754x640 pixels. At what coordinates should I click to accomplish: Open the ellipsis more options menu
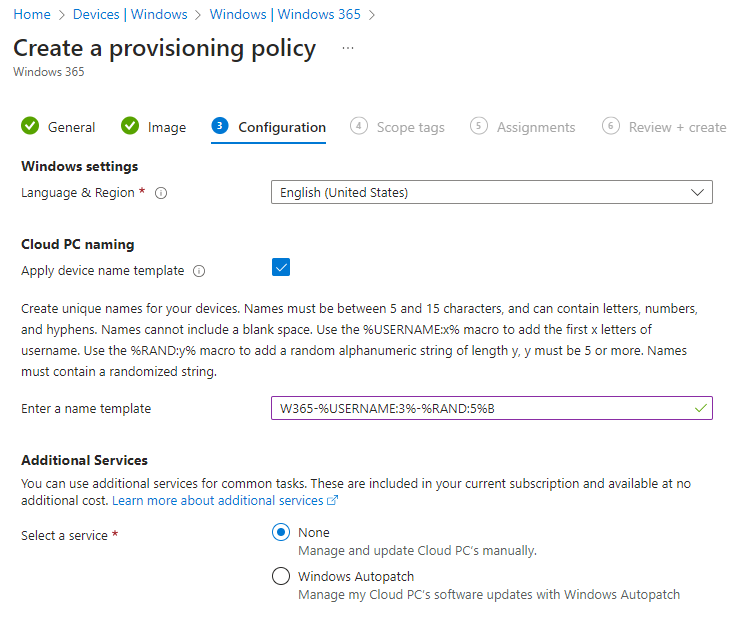(x=348, y=48)
